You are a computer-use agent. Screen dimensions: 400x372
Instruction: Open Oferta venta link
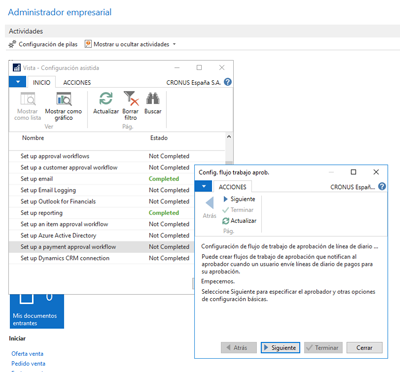tap(27, 354)
